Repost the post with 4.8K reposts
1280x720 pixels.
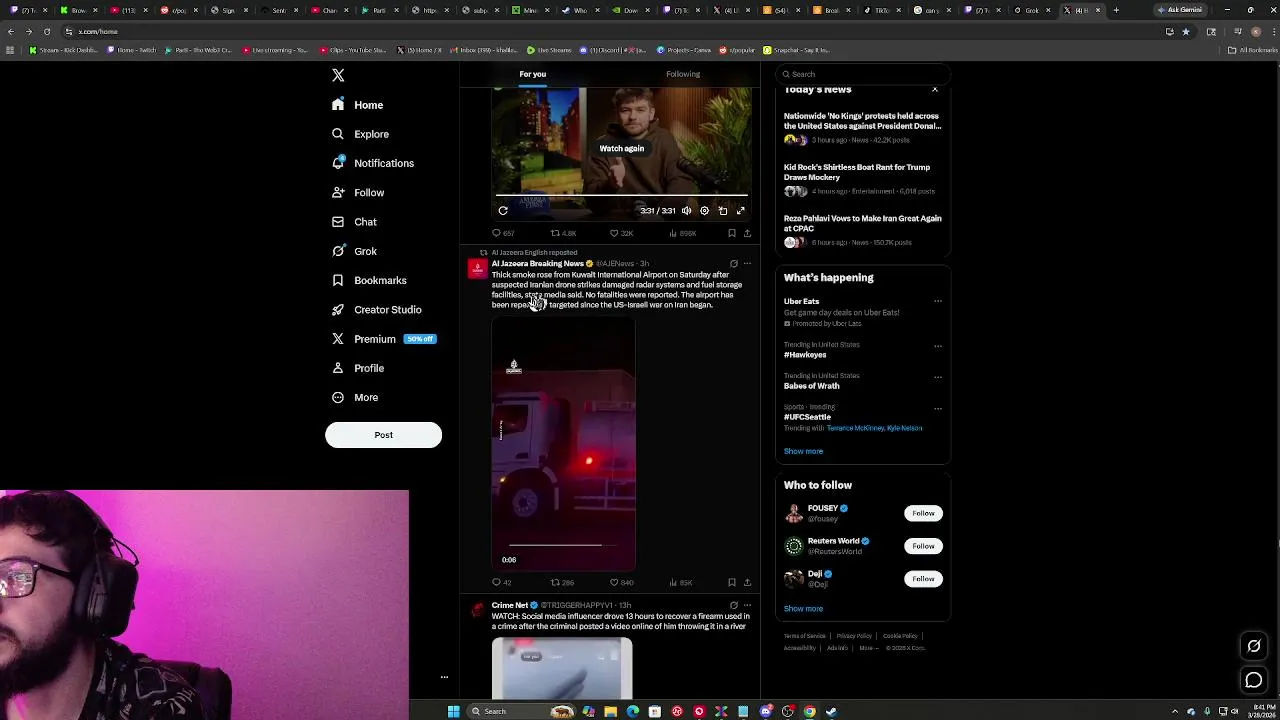coord(563,233)
